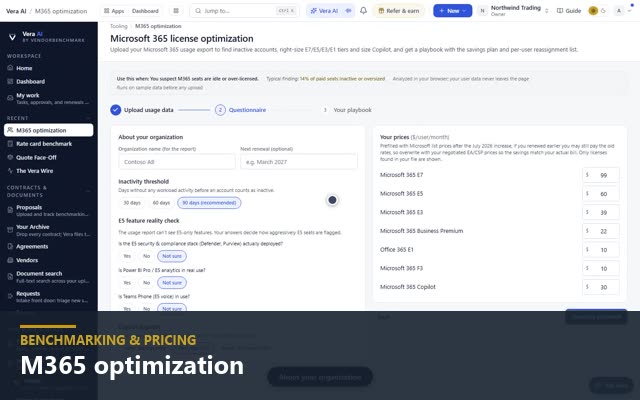The height and width of the screenshot is (400, 640).
Task: Answer No for E5 security & compliance stack
Action: click(x=147, y=256)
